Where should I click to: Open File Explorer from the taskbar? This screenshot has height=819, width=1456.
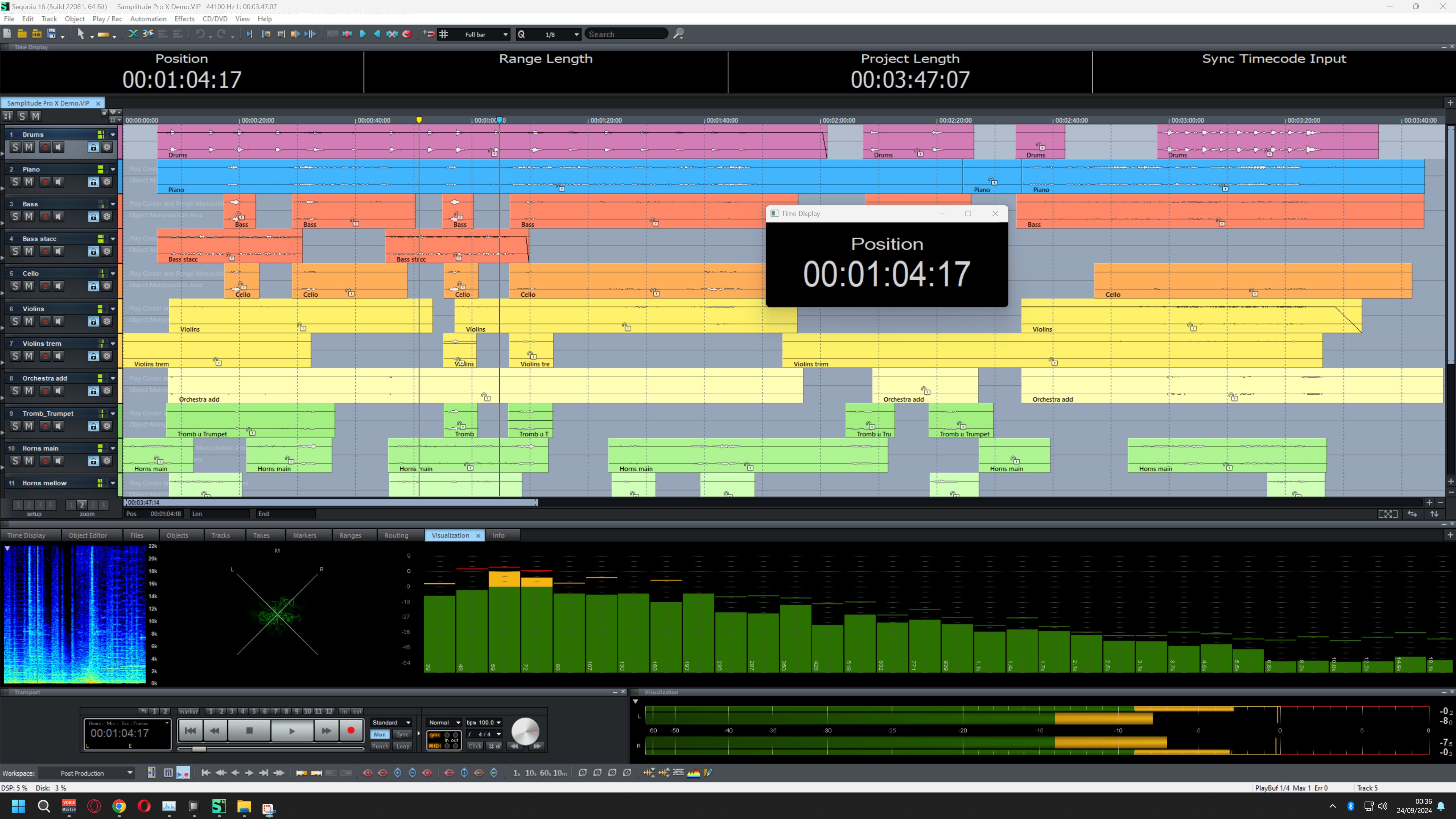coord(244,806)
